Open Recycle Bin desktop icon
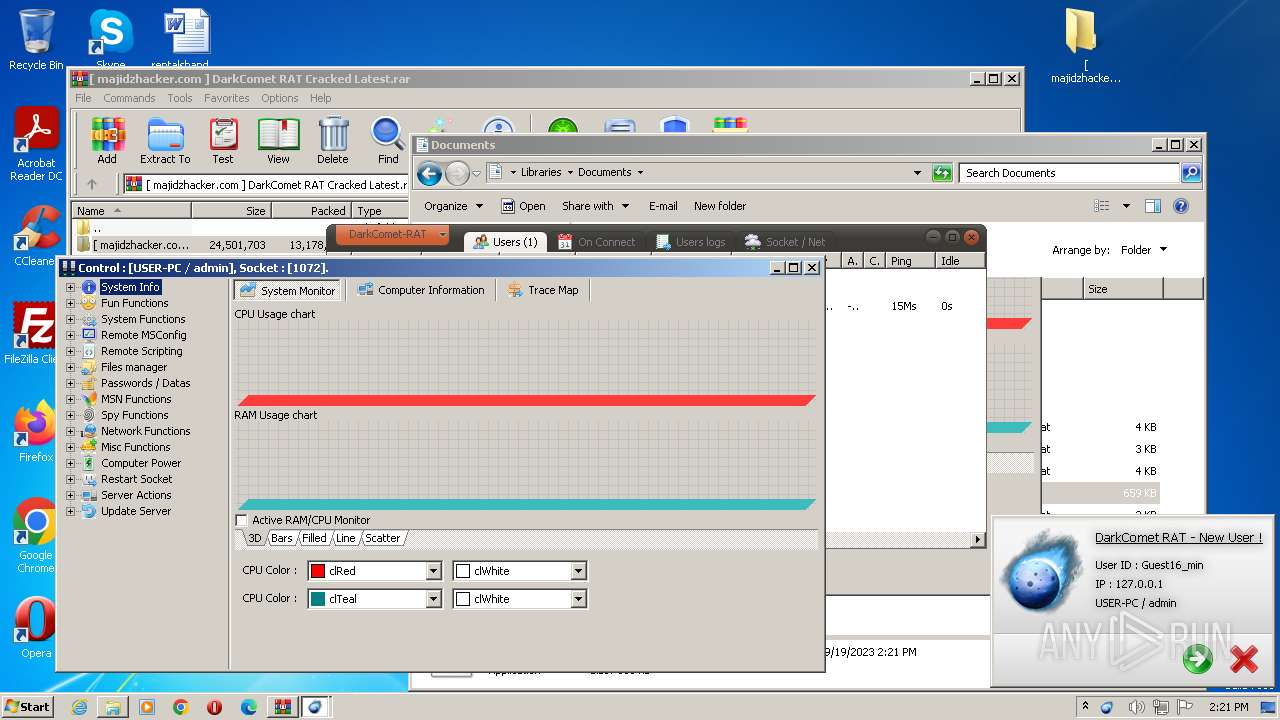 pos(36,40)
